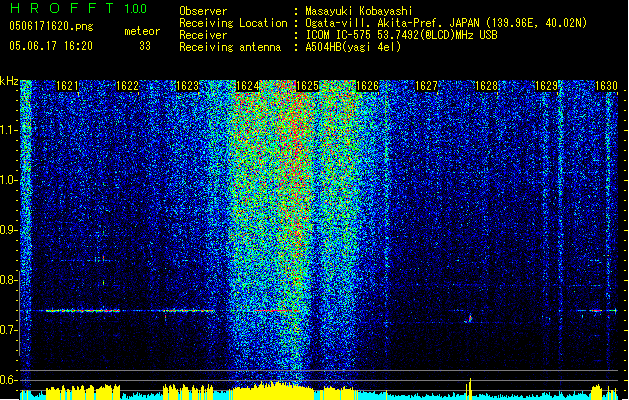Select the filename 0506171620.png
Viewport: 629px width, 400px height.
51,27
